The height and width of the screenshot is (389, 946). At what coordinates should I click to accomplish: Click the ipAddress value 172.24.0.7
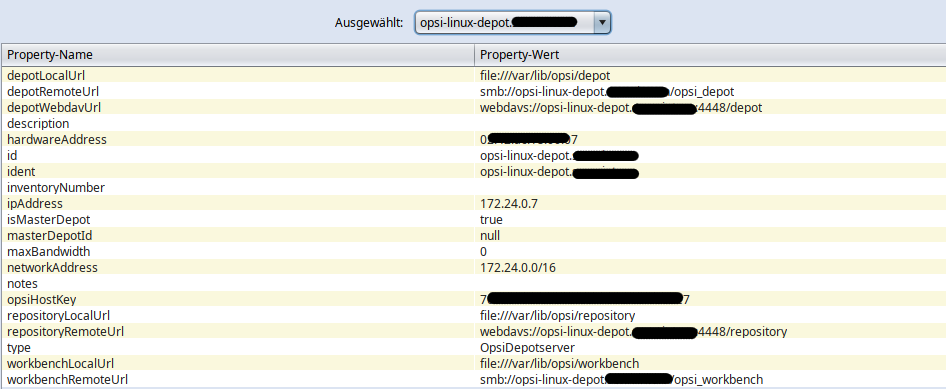coord(509,203)
